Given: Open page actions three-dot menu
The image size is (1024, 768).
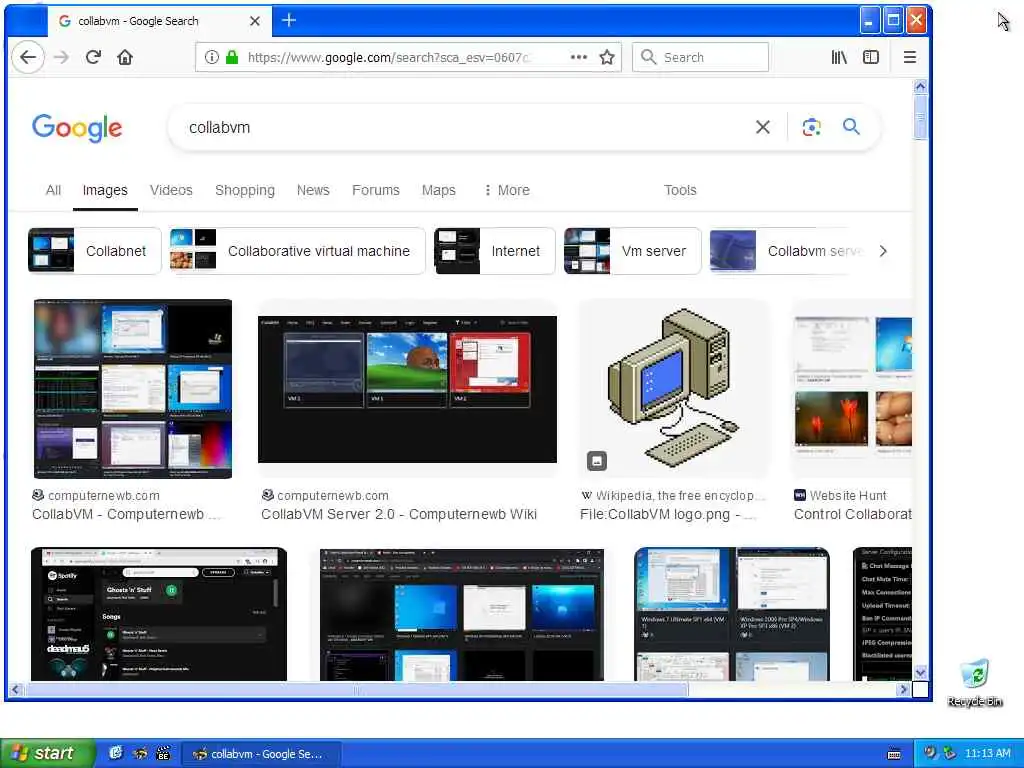Looking at the screenshot, I should (x=579, y=57).
